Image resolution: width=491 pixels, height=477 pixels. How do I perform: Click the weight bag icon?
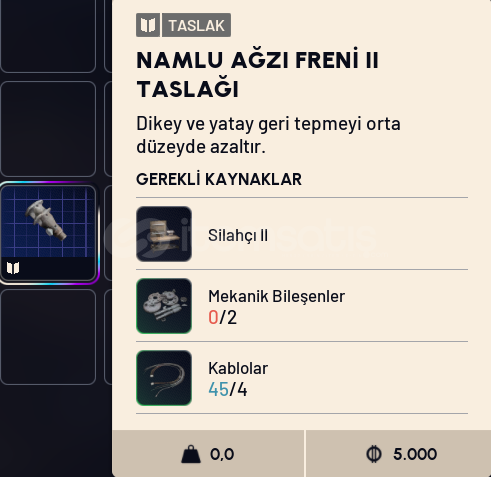(x=191, y=454)
